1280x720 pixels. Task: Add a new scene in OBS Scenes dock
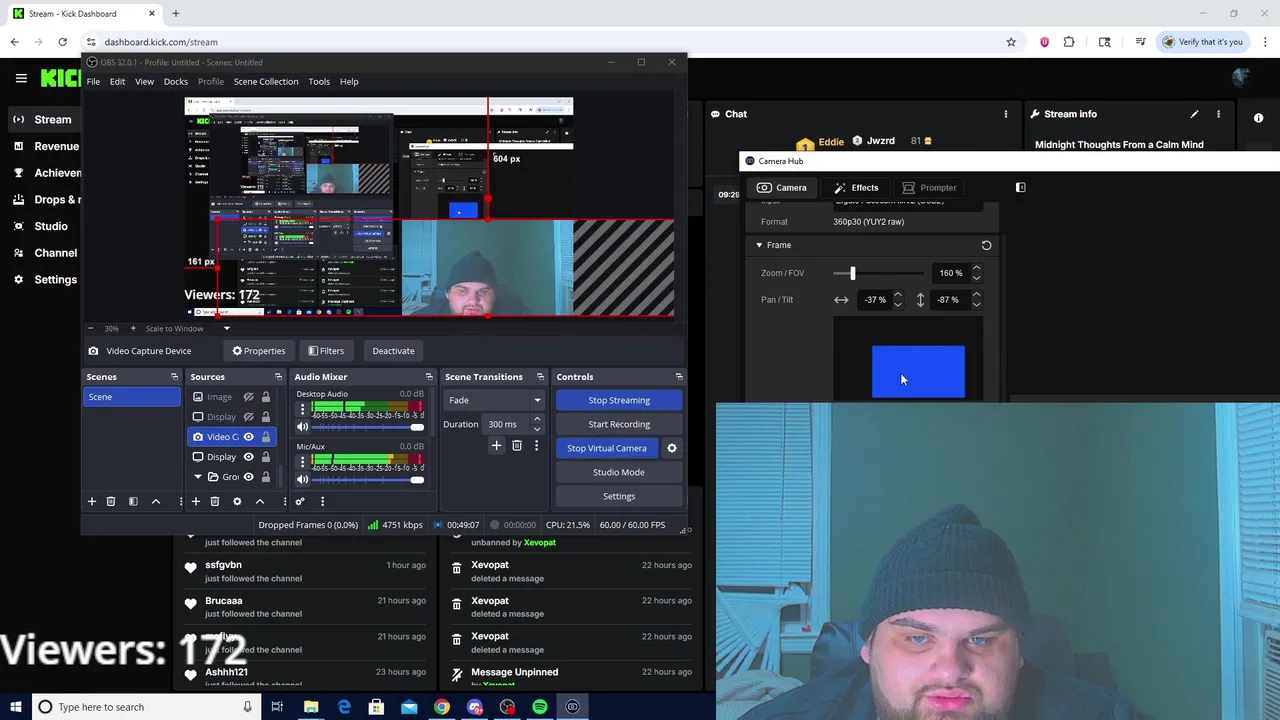91,501
